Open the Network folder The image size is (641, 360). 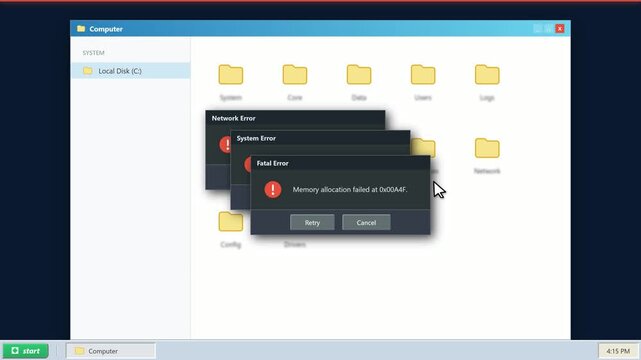click(487, 148)
